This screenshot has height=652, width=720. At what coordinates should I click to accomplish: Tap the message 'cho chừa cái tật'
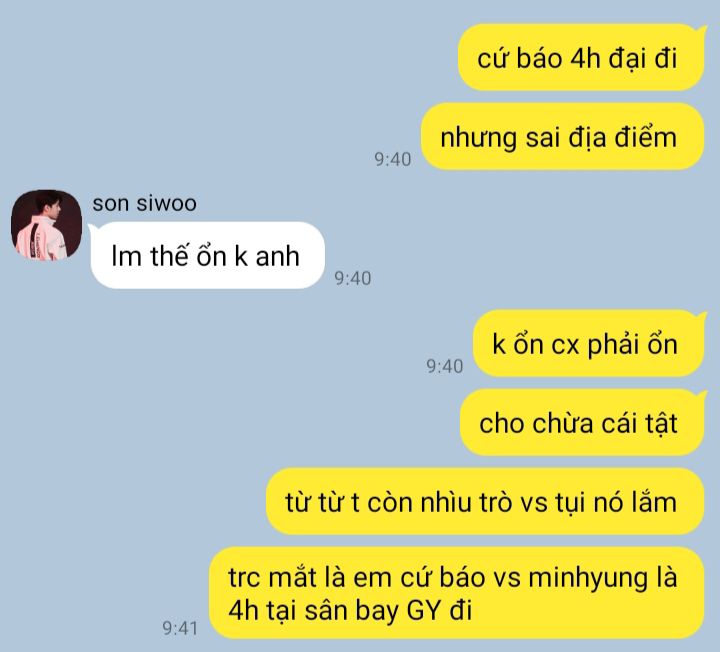583,422
